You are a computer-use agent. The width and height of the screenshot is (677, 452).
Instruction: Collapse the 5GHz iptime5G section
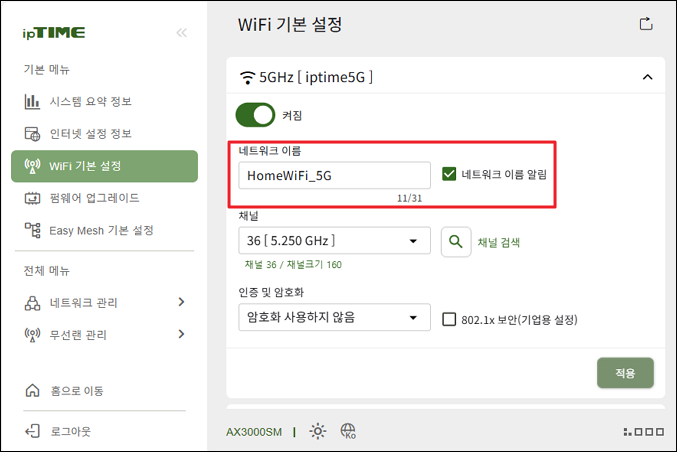point(648,77)
